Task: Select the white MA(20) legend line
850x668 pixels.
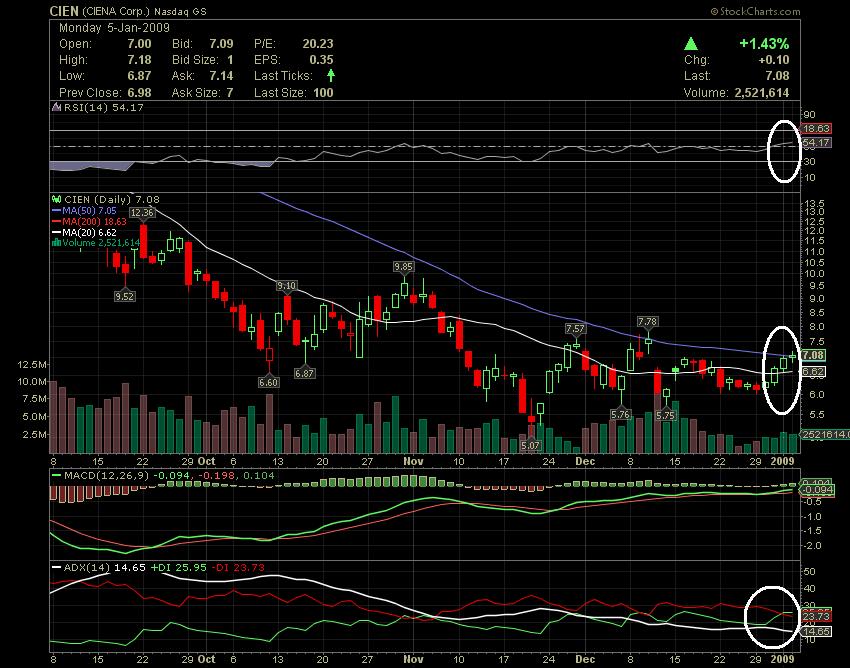Action: 56,233
